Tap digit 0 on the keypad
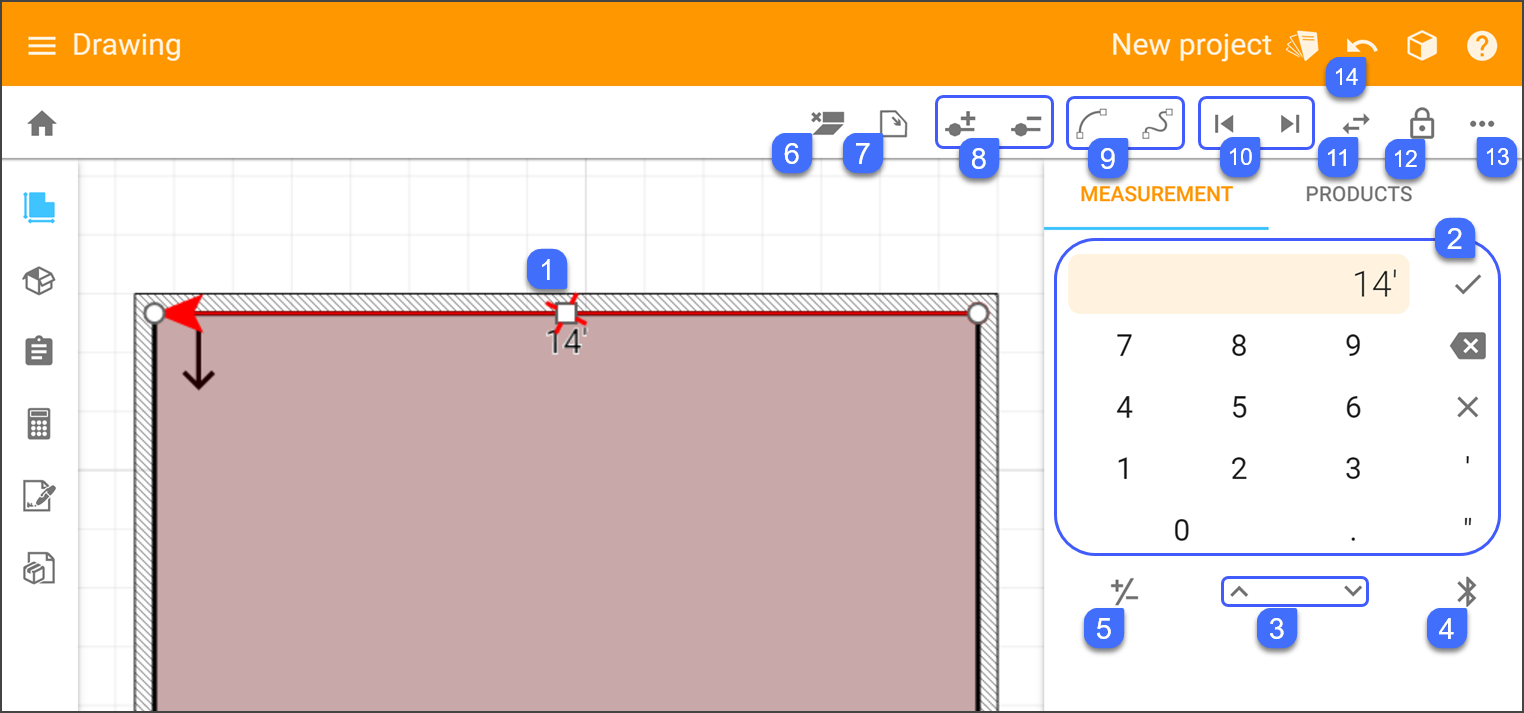The width and height of the screenshot is (1524, 713). 1181,530
